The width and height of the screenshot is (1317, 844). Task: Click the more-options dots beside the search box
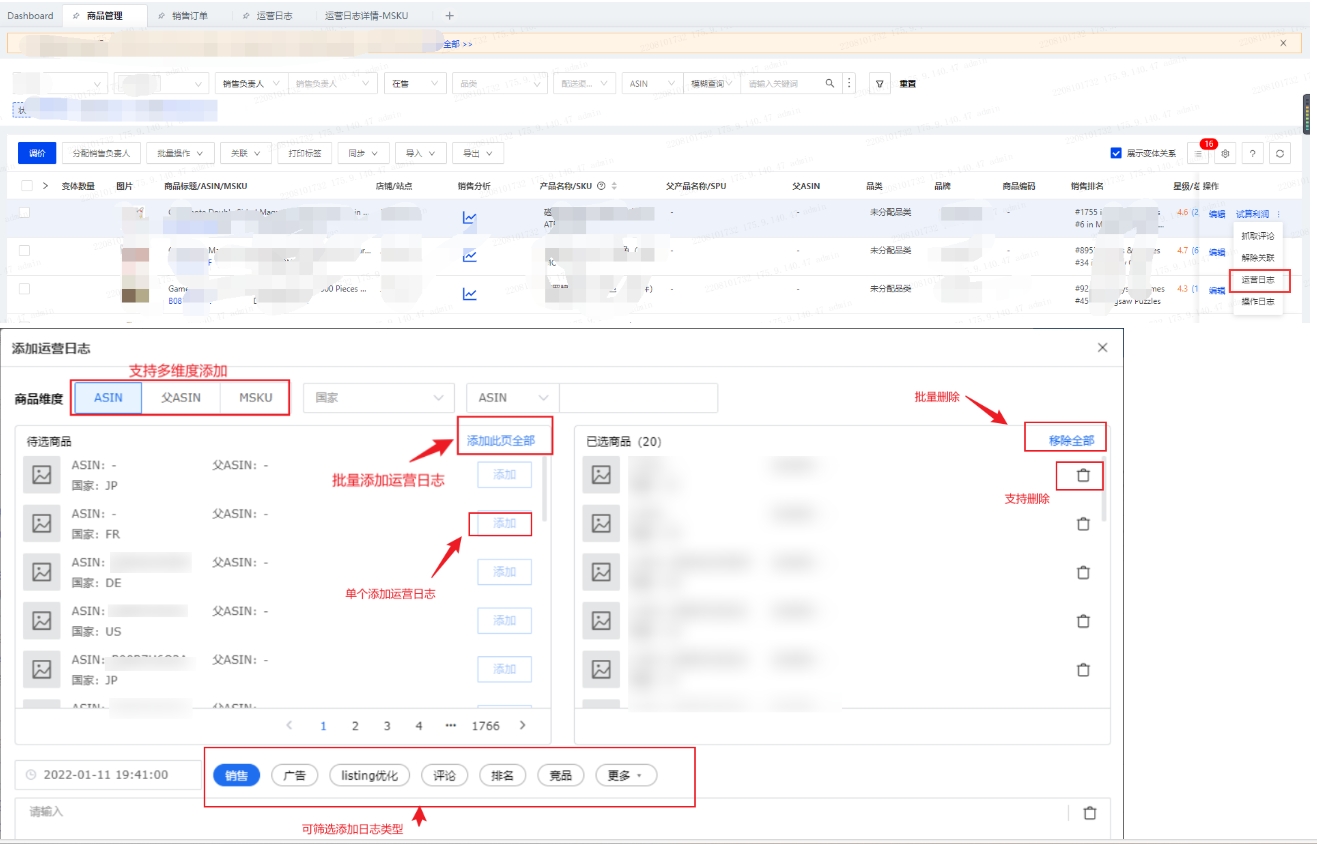point(850,84)
